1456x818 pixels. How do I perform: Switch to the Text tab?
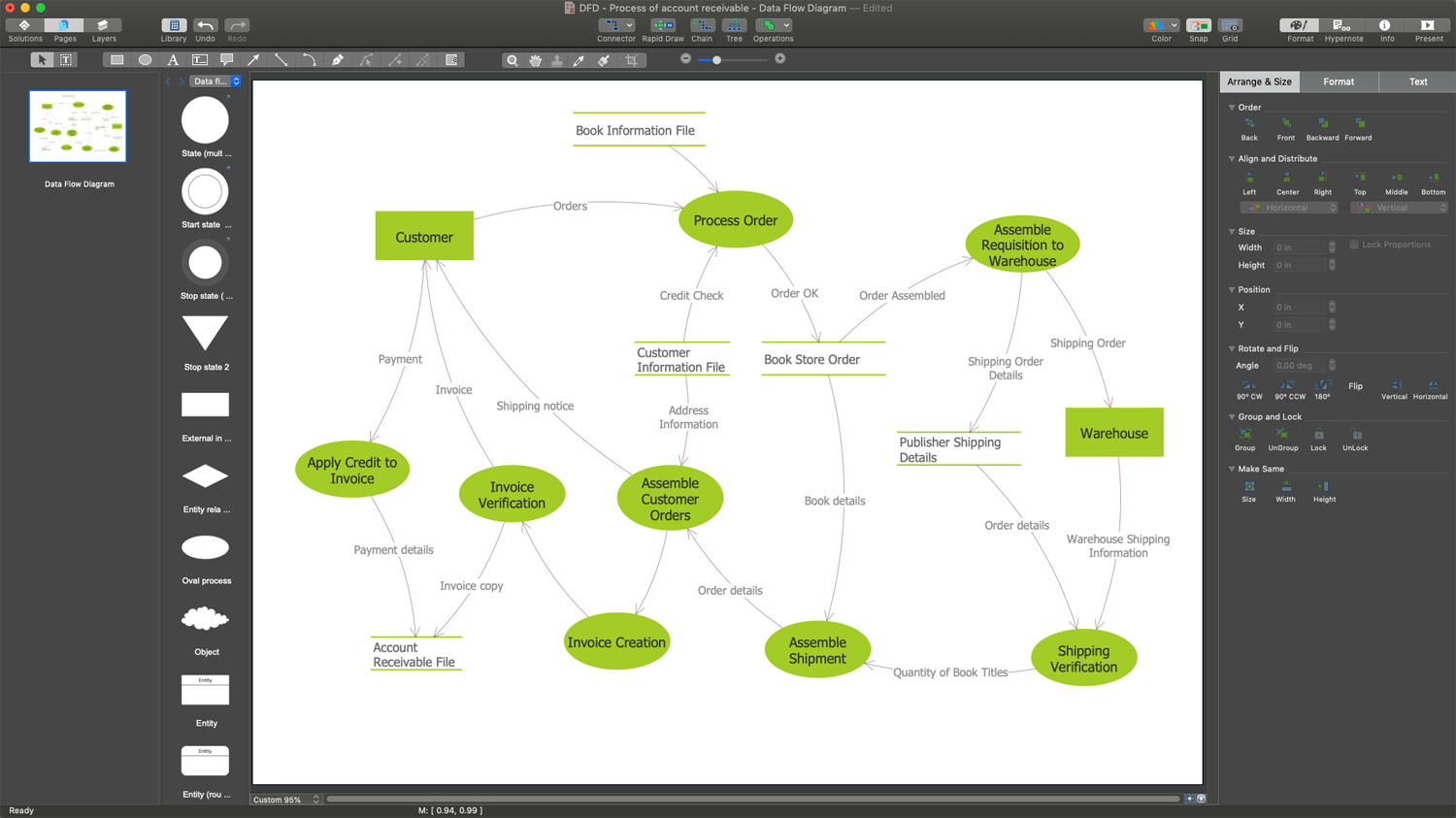pos(1418,82)
